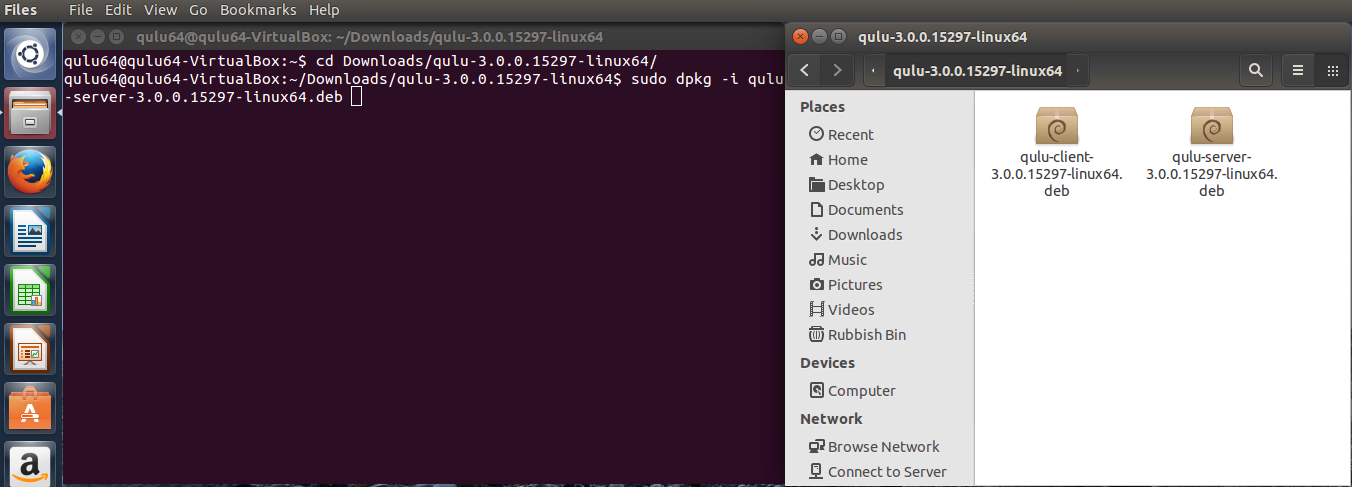Viewport: 1352px width, 487px height.
Task: Open the Go menu
Action: click(198, 10)
